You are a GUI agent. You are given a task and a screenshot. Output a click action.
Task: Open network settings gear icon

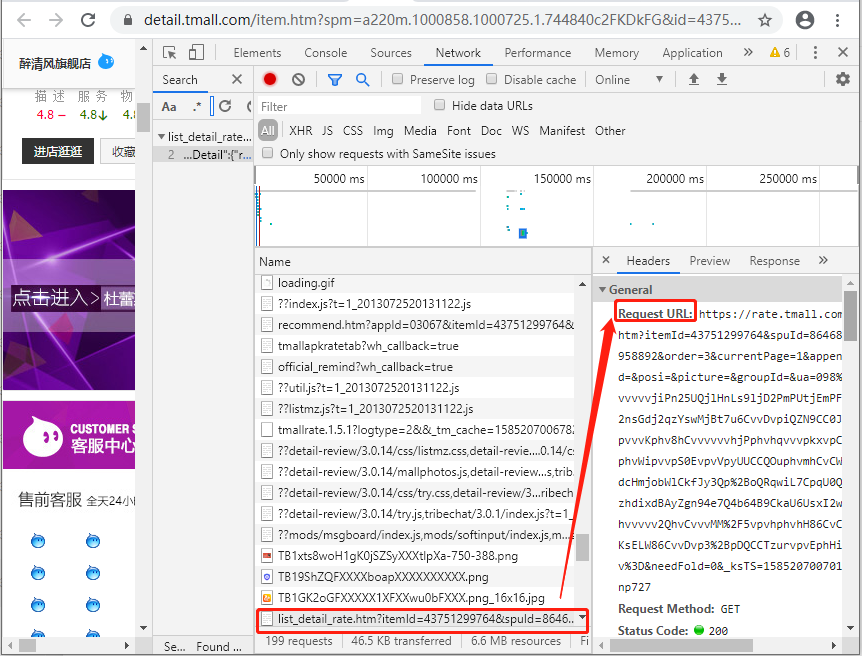click(x=843, y=79)
